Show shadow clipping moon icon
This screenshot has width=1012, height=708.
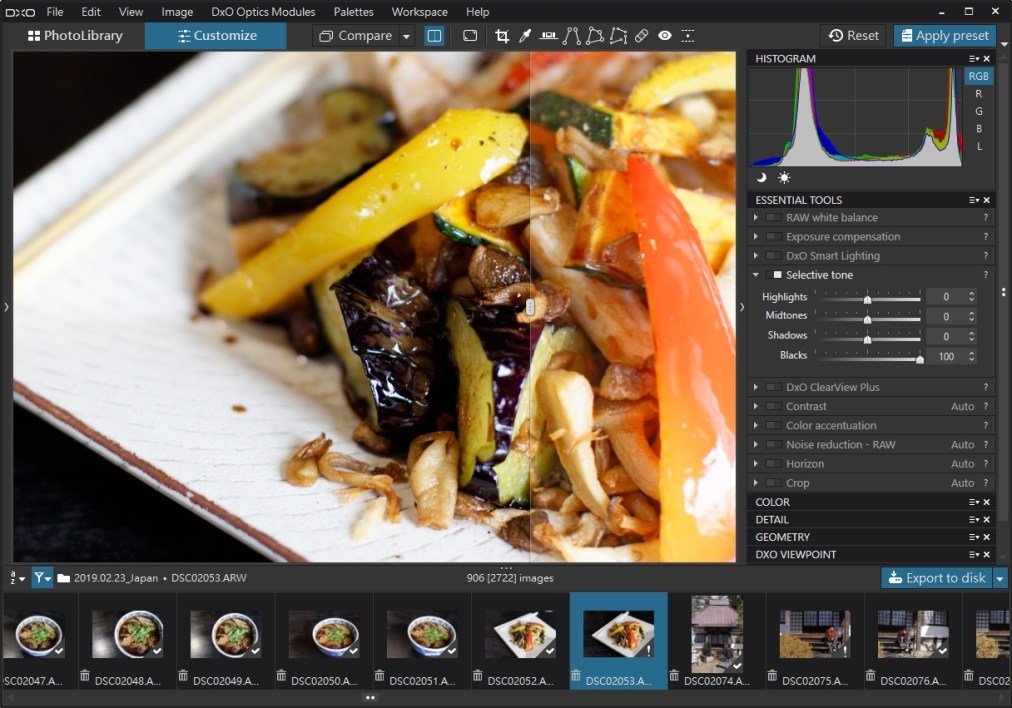(x=762, y=177)
